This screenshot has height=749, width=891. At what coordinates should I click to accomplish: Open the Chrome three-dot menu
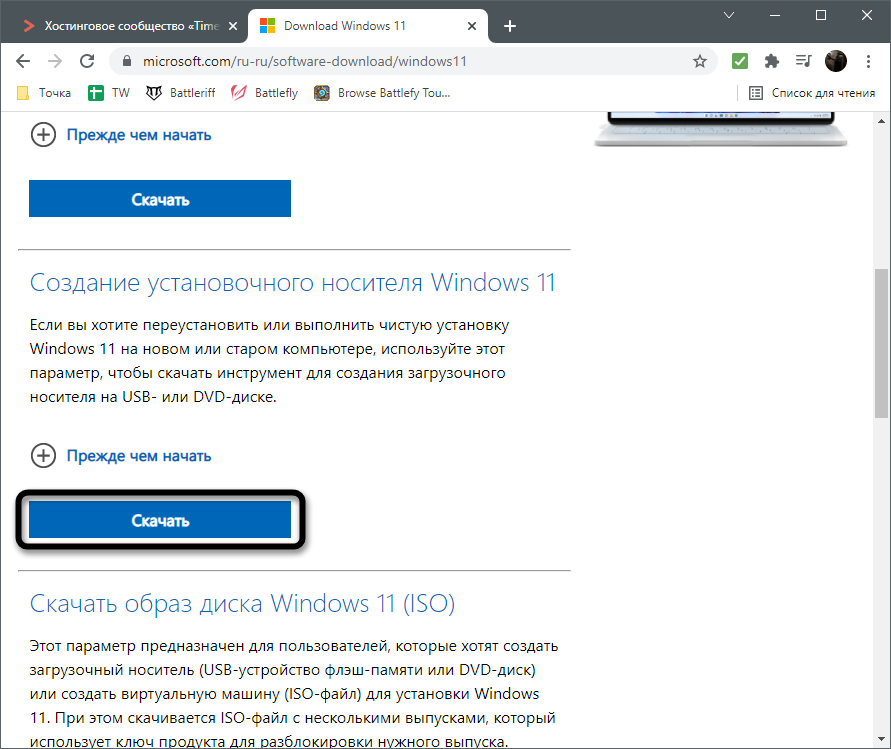868,61
